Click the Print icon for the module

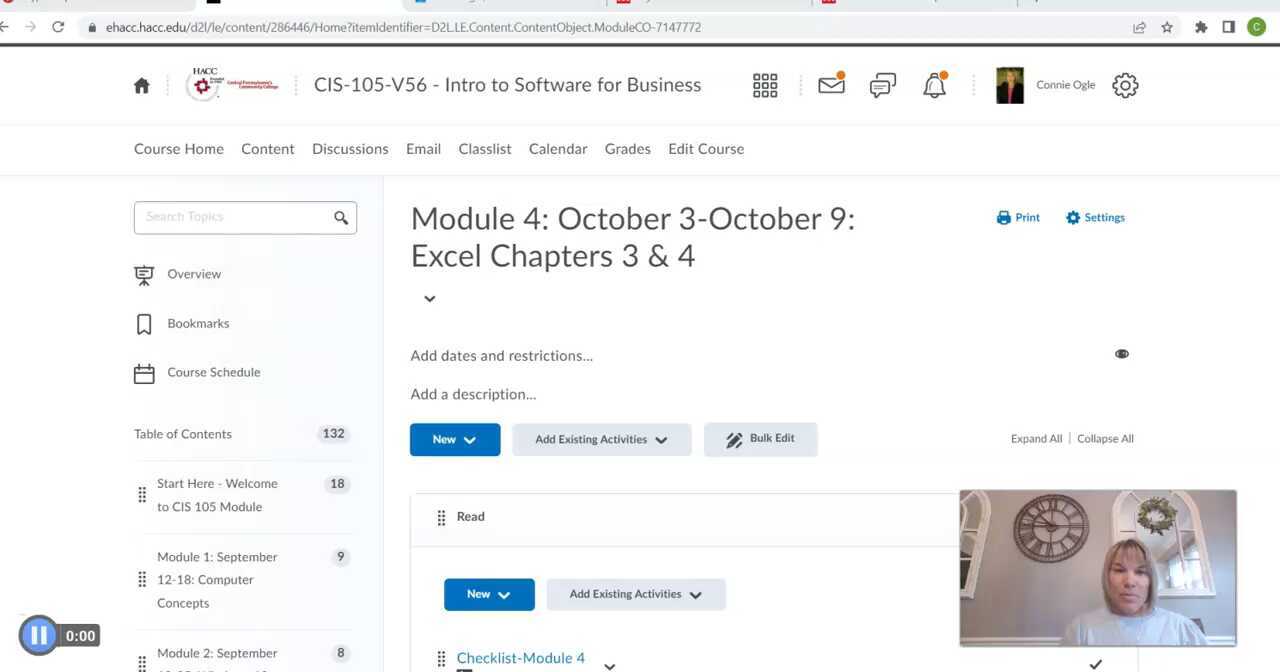[1004, 218]
